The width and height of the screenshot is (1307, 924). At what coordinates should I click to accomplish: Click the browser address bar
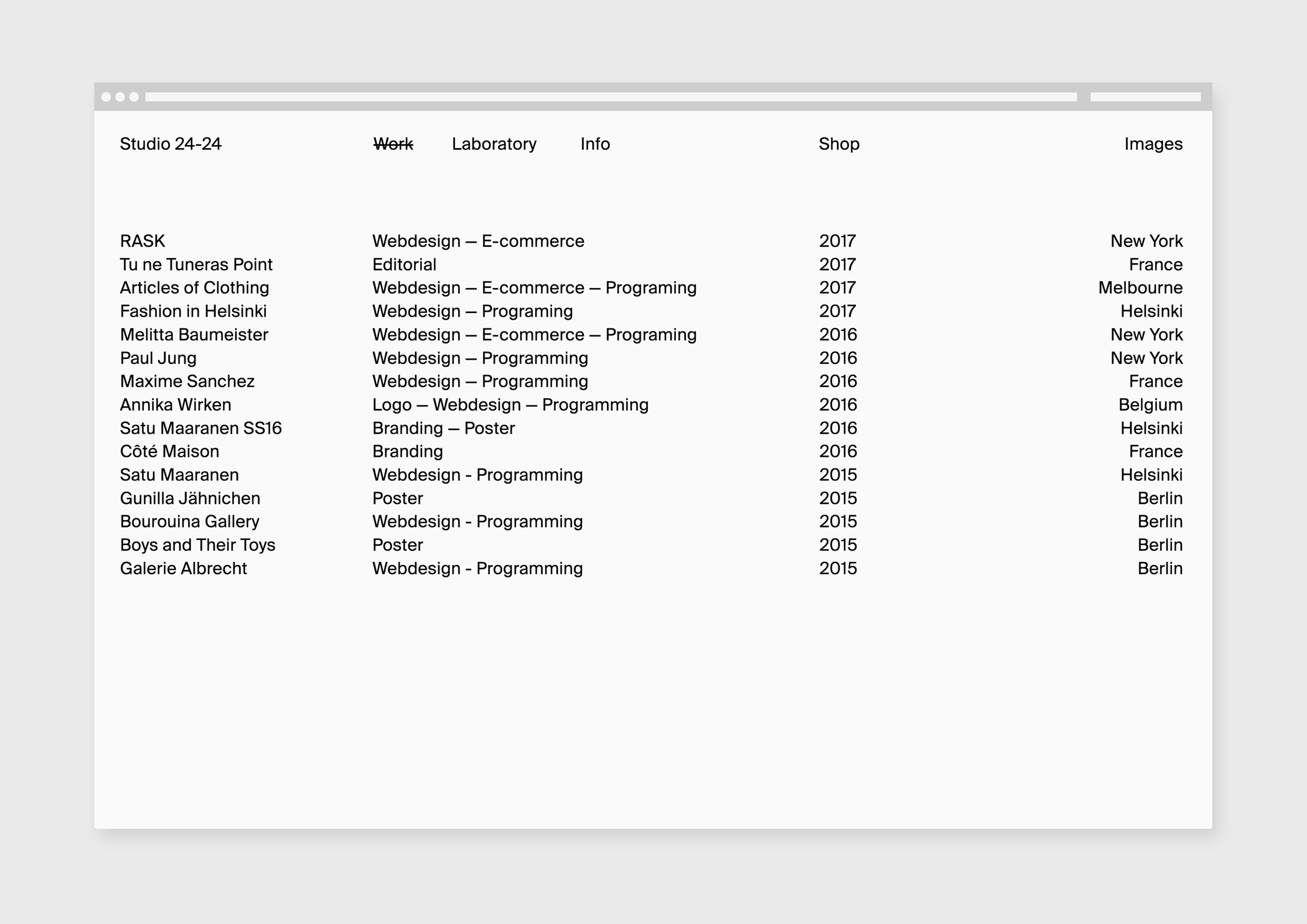[610, 97]
